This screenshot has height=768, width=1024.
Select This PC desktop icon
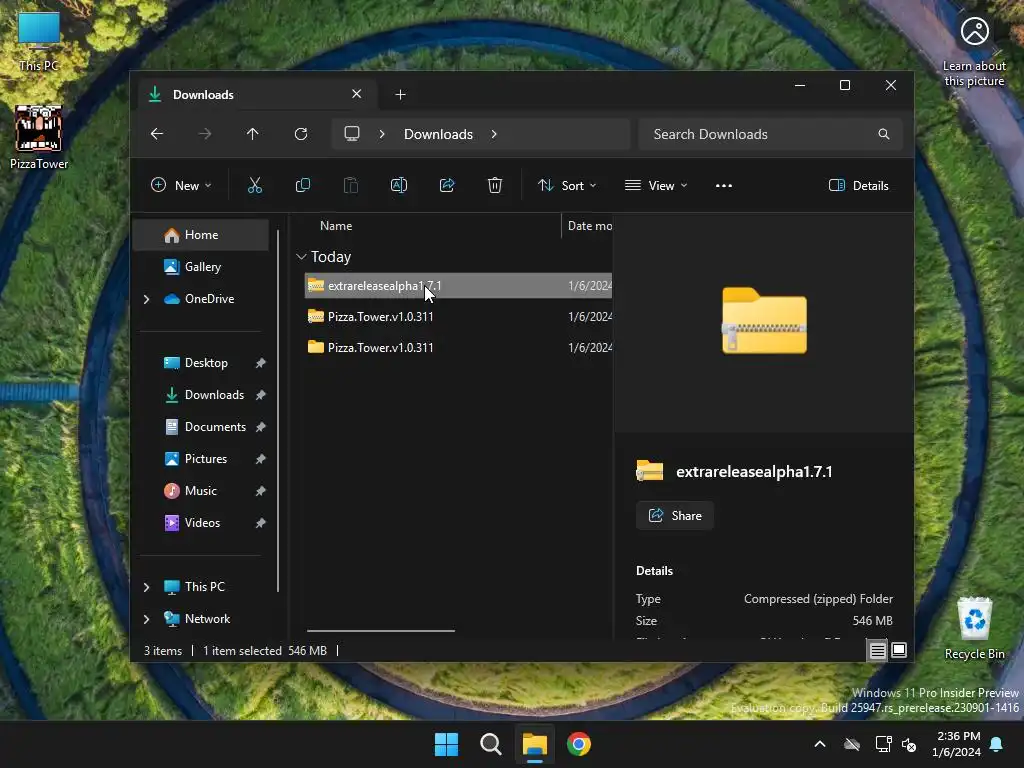pyautogui.click(x=39, y=41)
